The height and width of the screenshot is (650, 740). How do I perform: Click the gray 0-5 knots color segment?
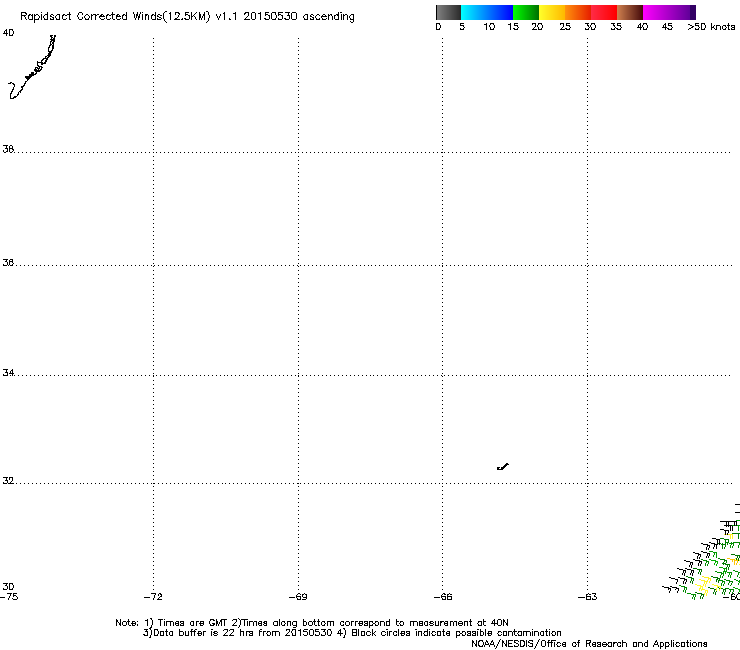click(448, 12)
